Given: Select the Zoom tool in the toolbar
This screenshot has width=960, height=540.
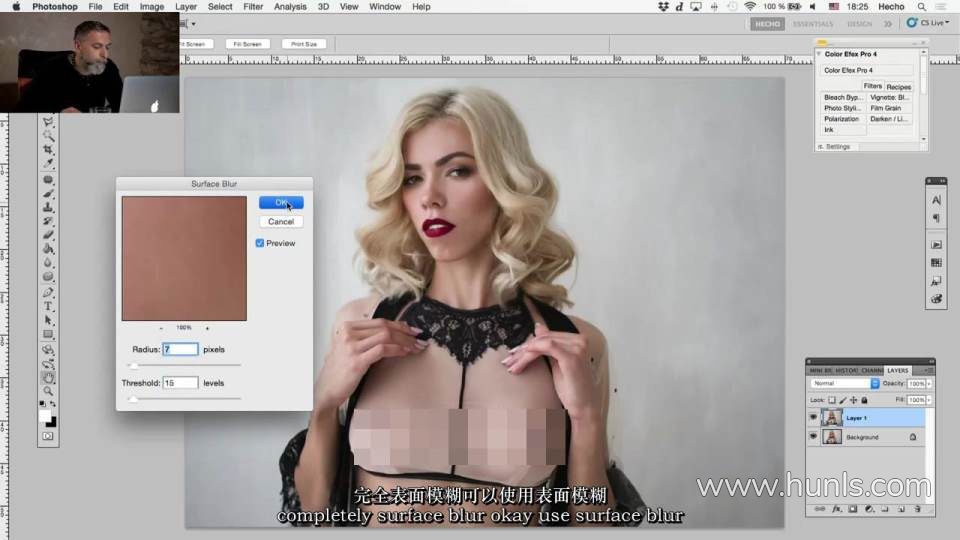Looking at the screenshot, I should pos(48,391).
